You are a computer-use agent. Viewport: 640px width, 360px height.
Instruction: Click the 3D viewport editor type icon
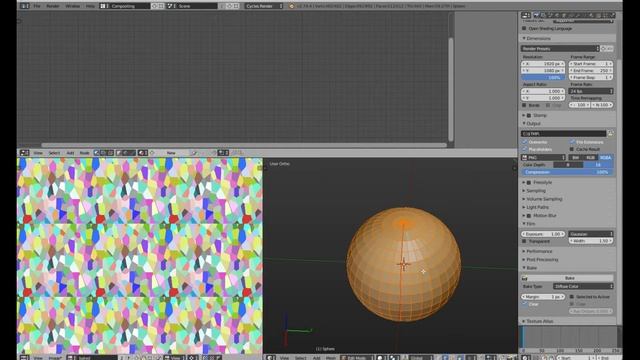tap(271, 358)
